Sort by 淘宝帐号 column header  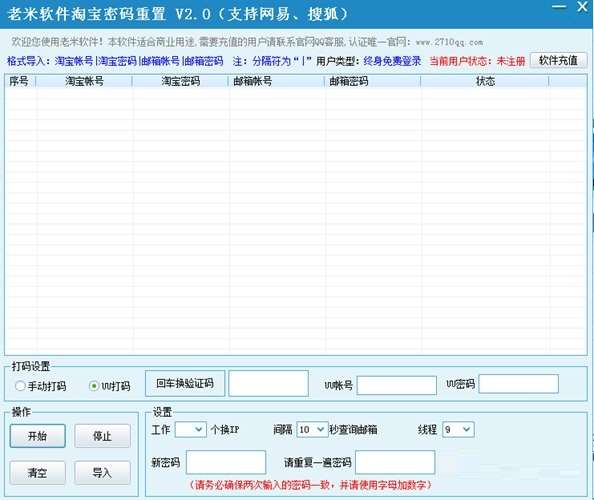[x=84, y=81]
